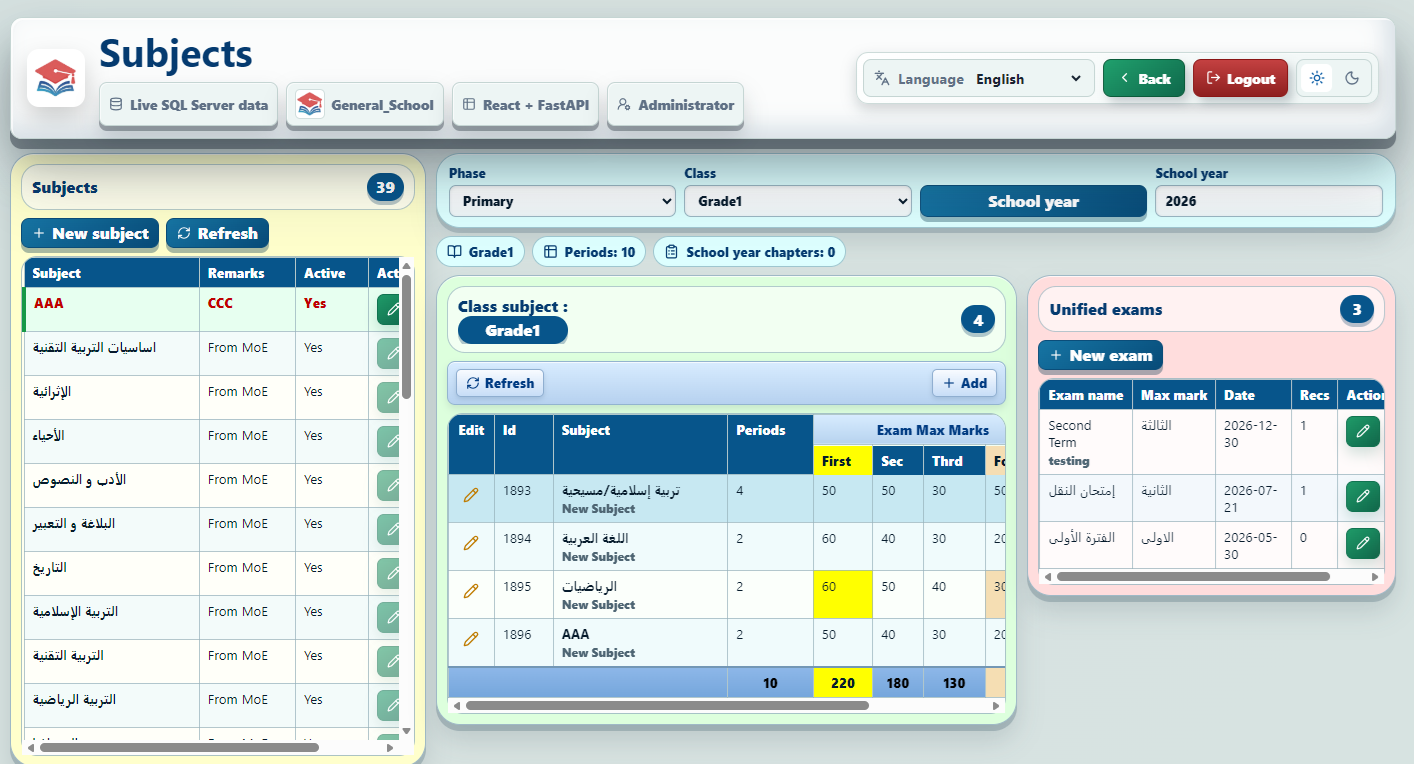The width and height of the screenshot is (1414, 764).
Task: Click the New subject button
Action: click(x=90, y=233)
